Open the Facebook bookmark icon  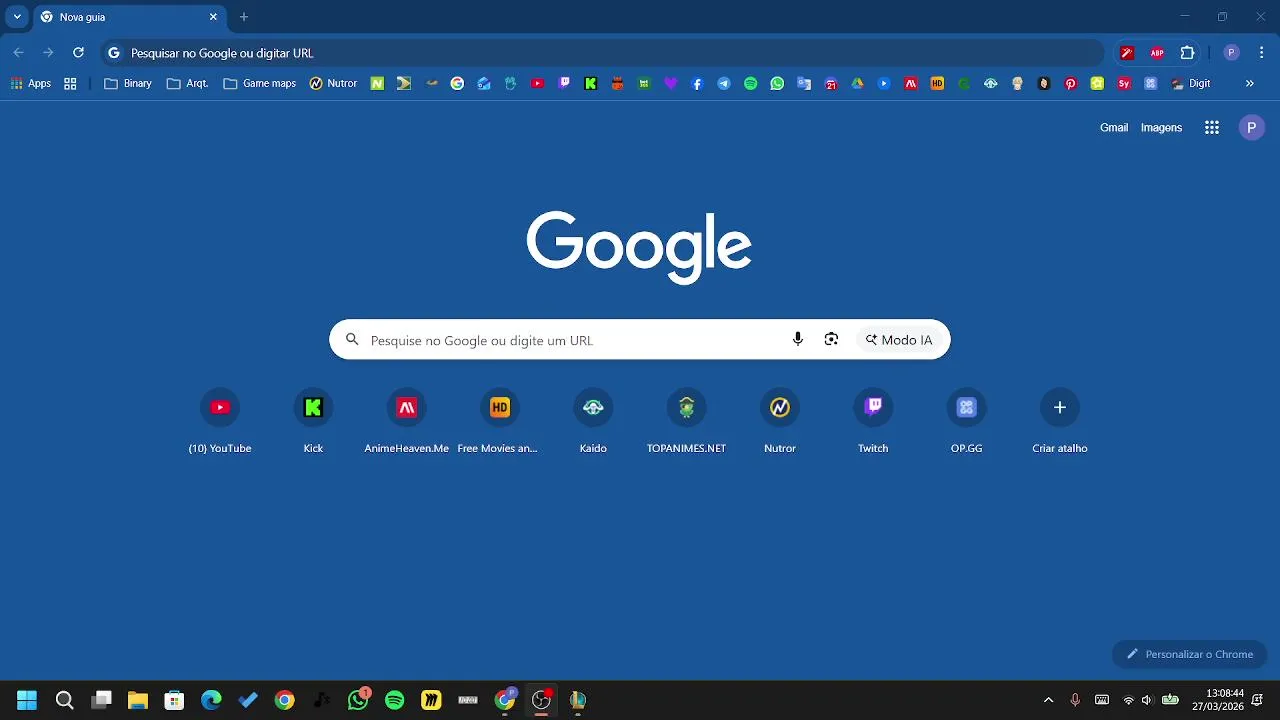pos(697,84)
